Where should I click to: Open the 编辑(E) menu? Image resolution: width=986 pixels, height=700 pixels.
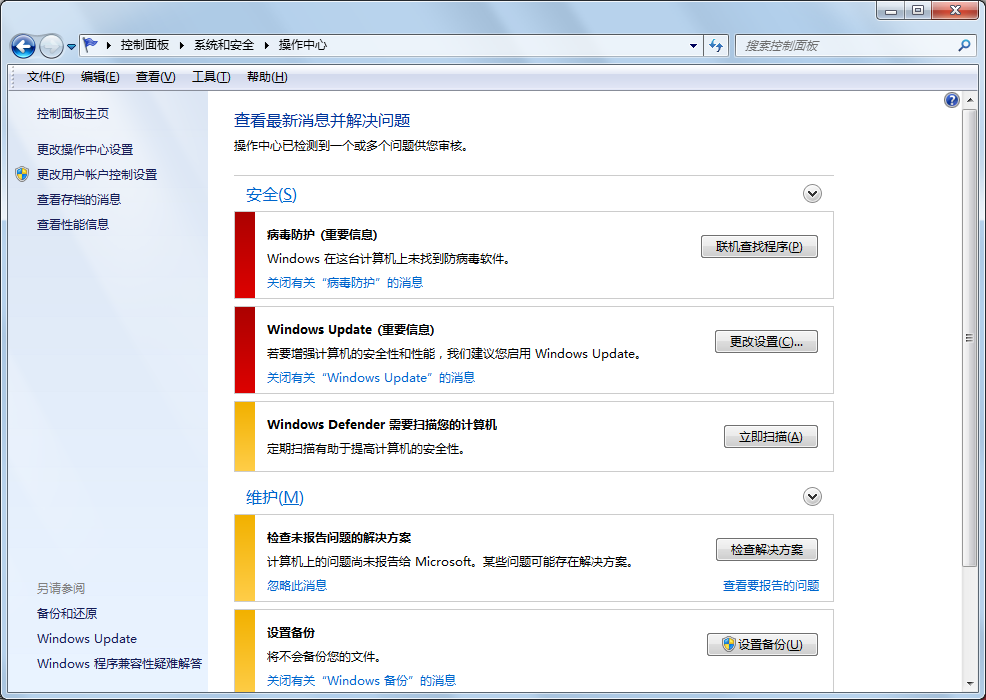click(x=100, y=77)
